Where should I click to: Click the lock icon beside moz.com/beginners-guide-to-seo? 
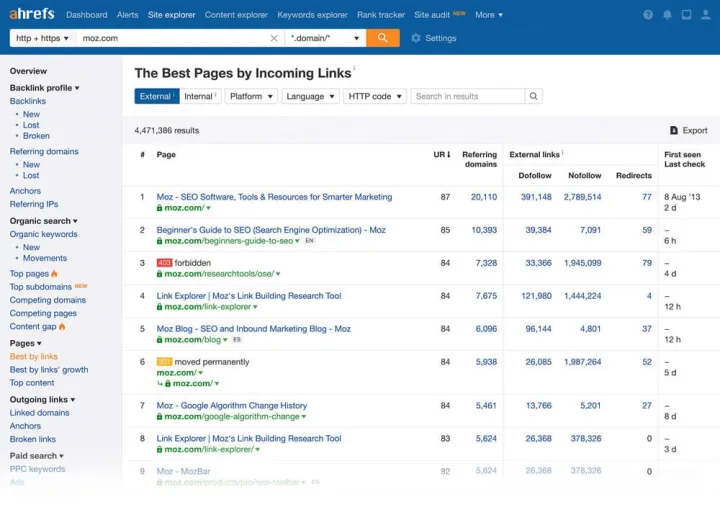click(x=159, y=241)
